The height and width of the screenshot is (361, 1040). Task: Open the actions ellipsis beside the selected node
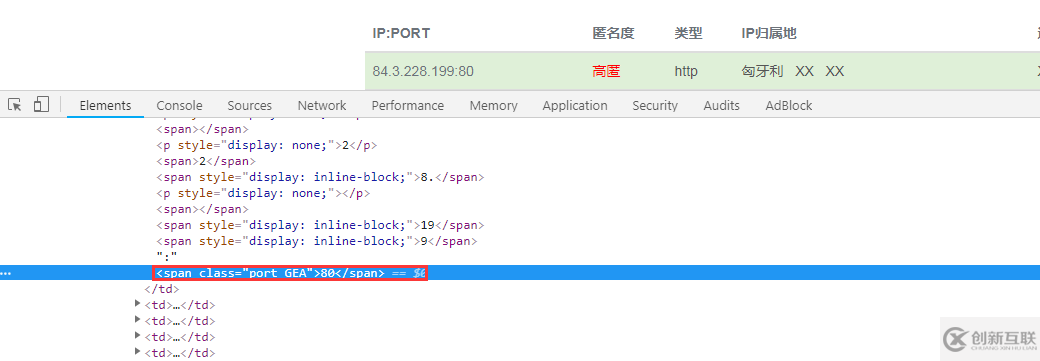point(6,273)
